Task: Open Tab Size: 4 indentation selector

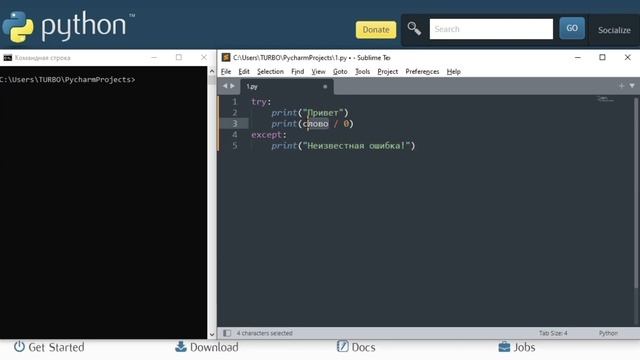Action: tap(553, 333)
